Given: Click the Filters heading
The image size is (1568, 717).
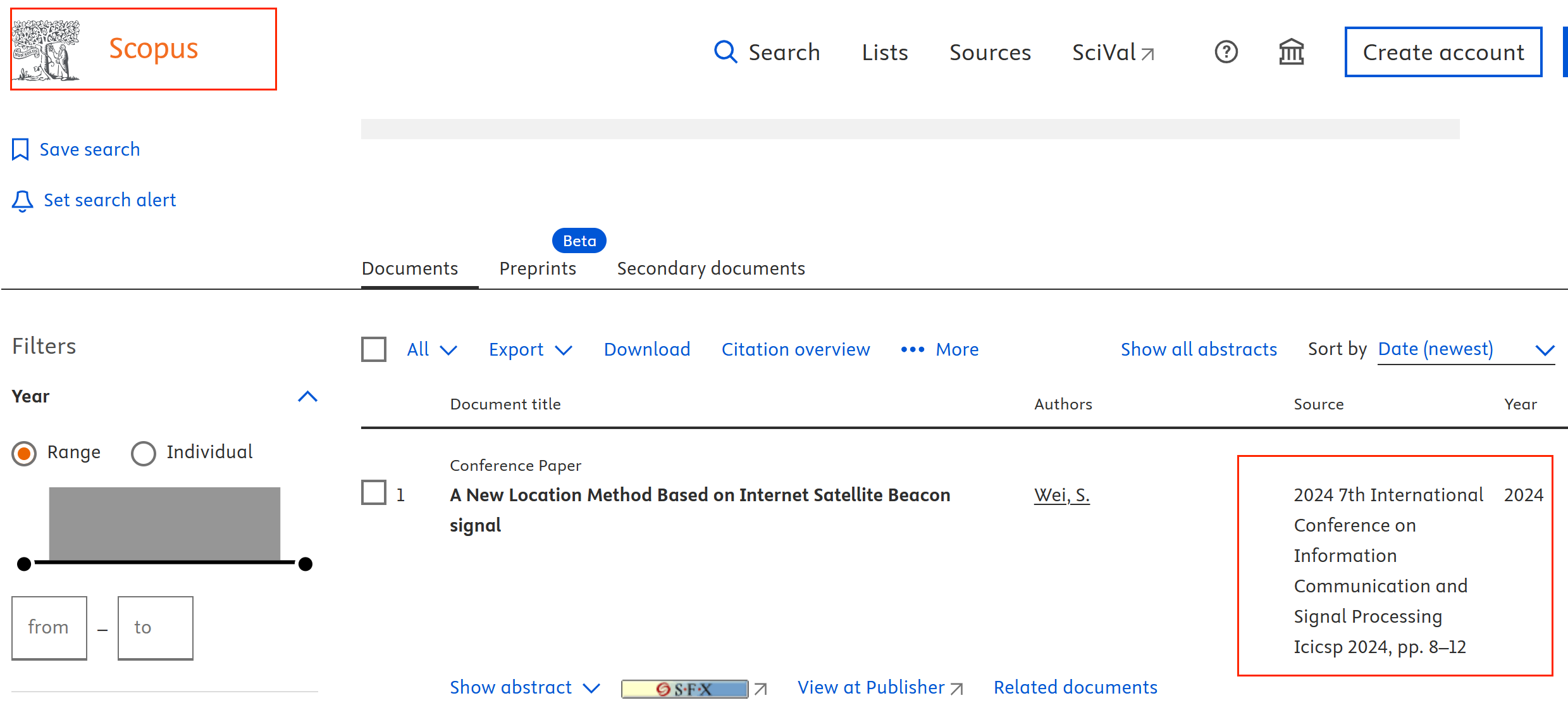Looking at the screenshot, I should coord(44,346).
